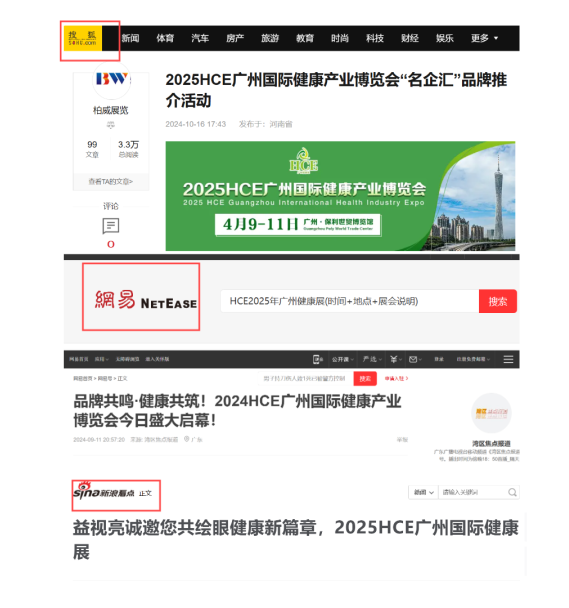Click the Sina 新浪看点 logo
Image resolution: width=569 pixels, height=608 pixels.
[x=104, y=491]
